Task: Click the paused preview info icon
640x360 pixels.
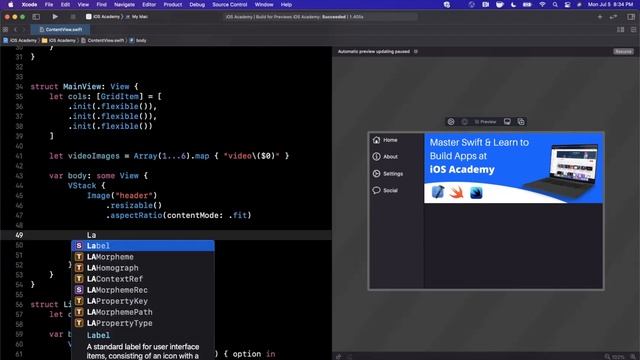Action: pyautogui.click(x=416, y=51)
